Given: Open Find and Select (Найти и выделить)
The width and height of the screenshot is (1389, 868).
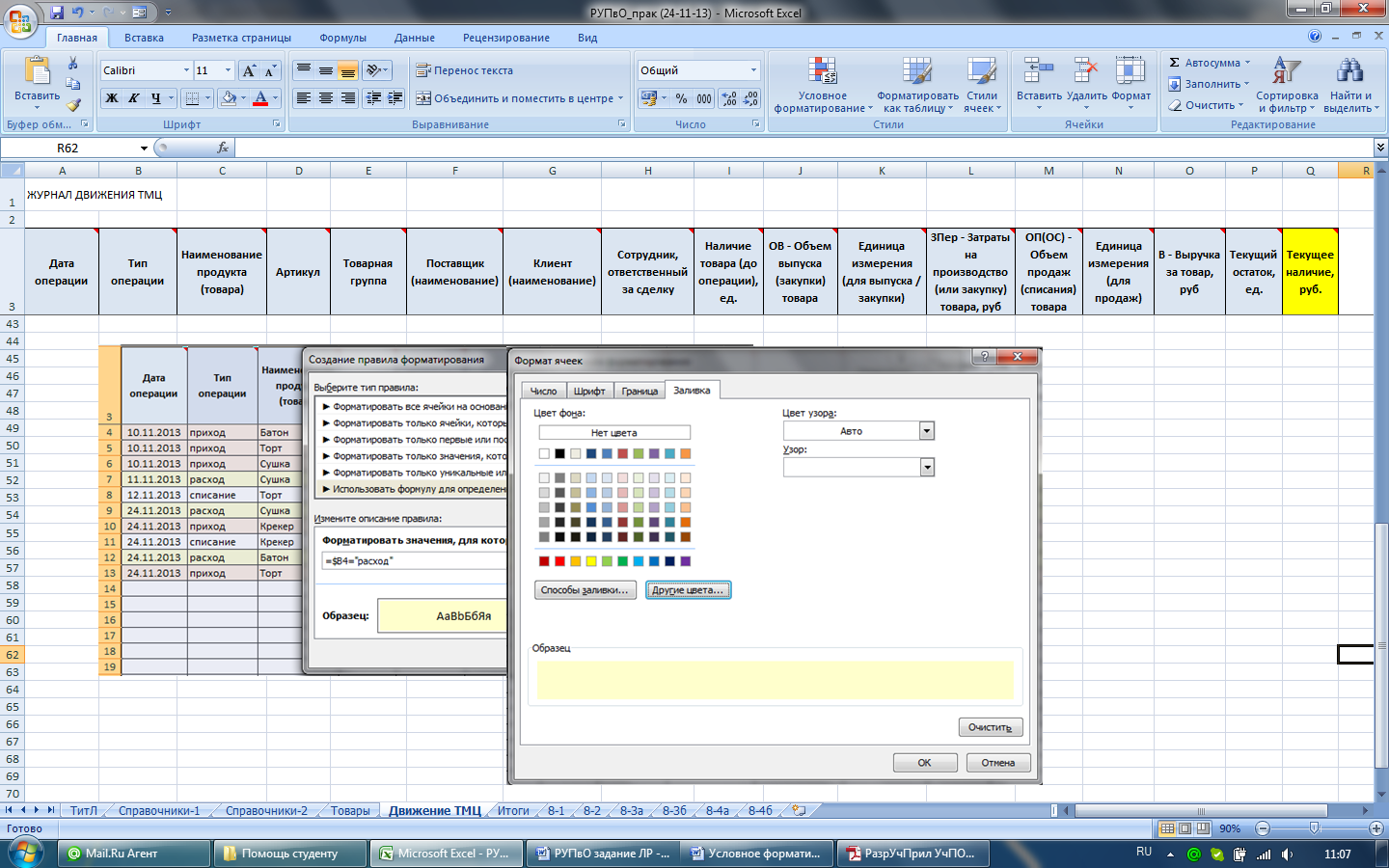Looking at the screenshot, I should [x=1350, y=85].
